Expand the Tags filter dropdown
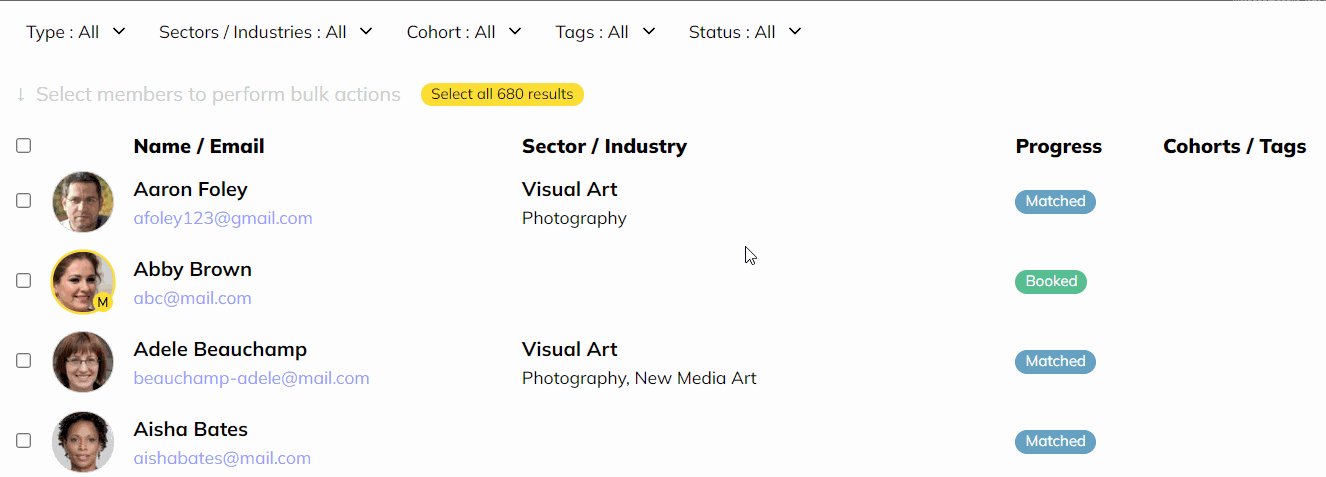This screenshot has width=1326, height=477. coord(605,32)
